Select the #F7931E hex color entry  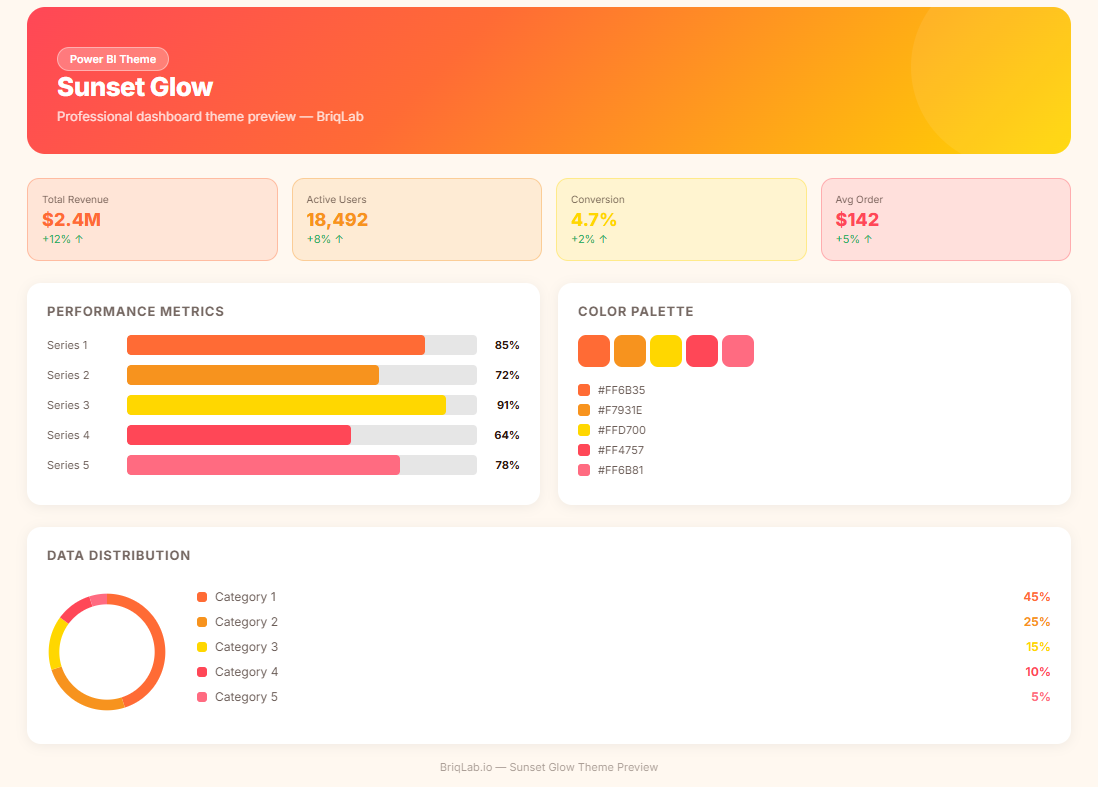tap(620, 410)
